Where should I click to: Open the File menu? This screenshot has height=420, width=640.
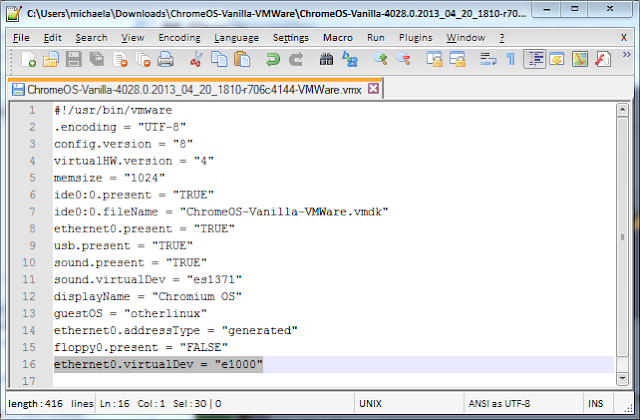pos(21,38)
